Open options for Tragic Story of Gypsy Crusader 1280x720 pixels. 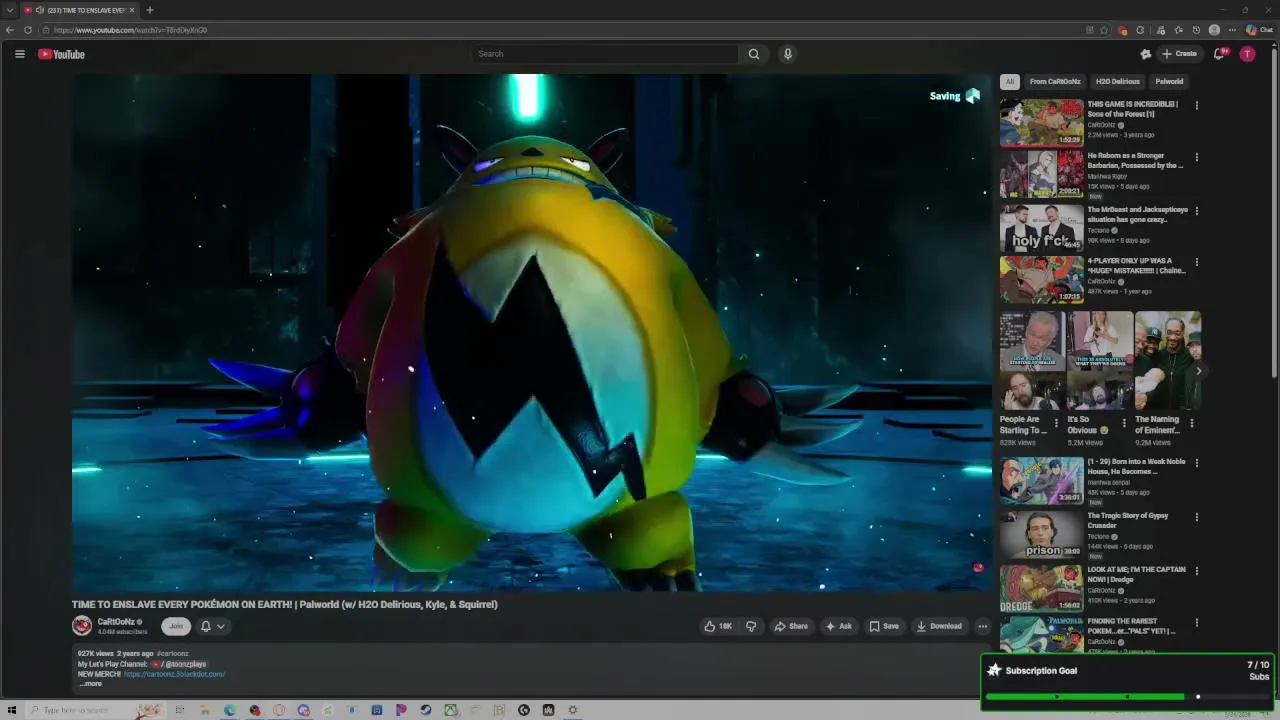tap(1196, 517)
